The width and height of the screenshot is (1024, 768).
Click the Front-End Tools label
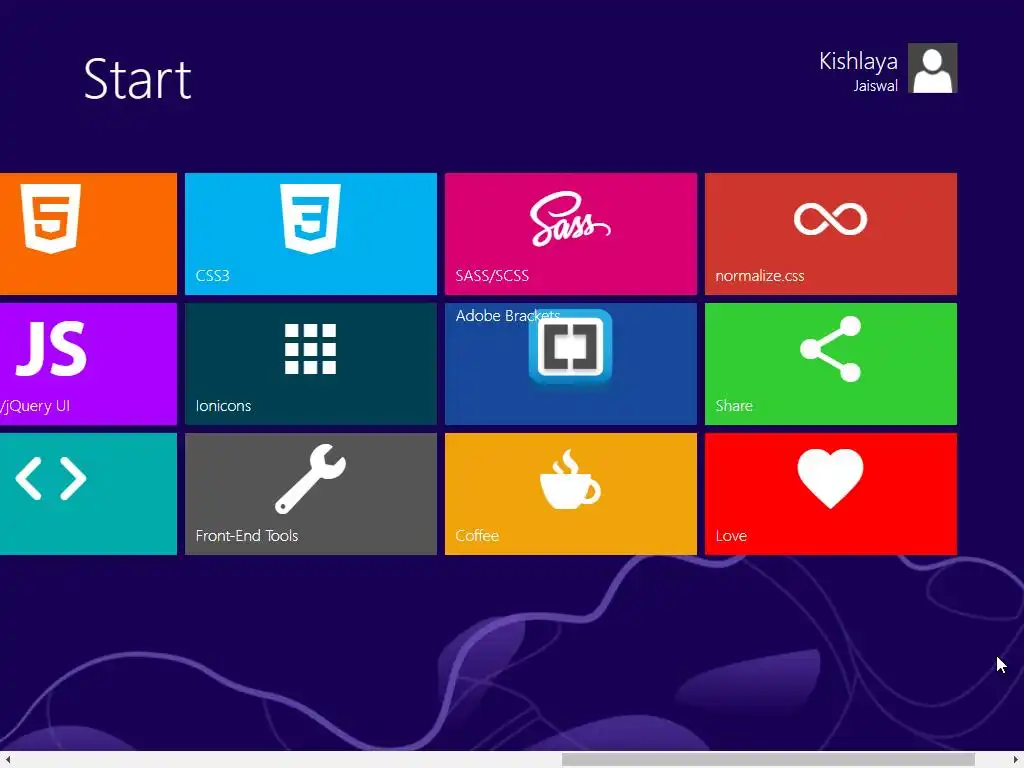pos(247,536)
